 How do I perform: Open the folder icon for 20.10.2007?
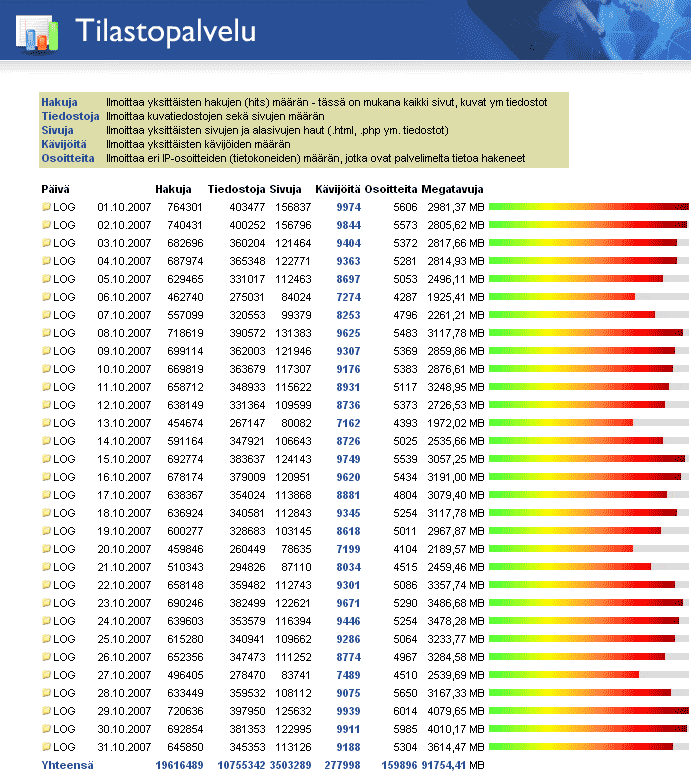coord(47,548)
